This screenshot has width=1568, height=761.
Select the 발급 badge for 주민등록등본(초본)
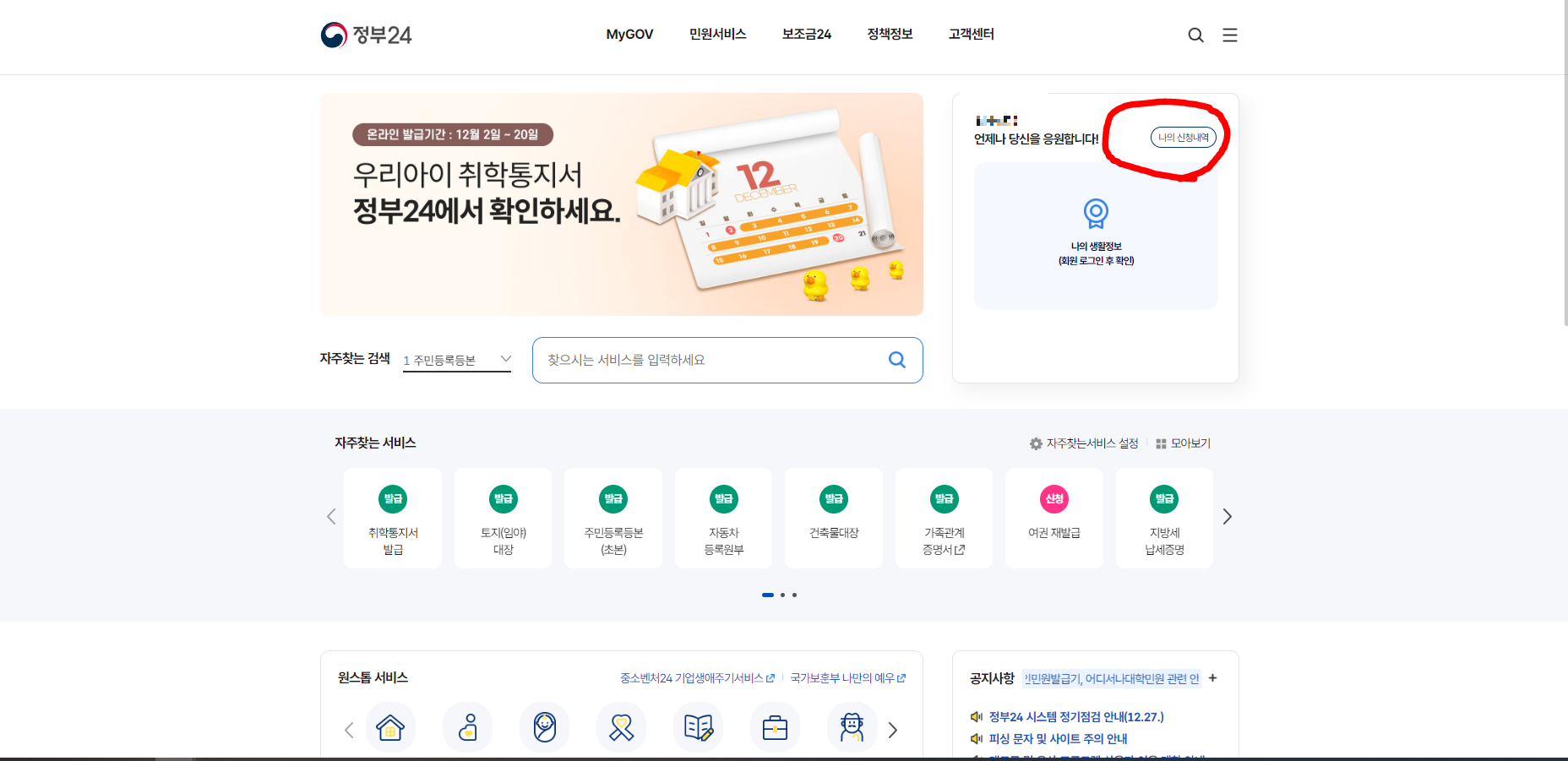[613, 498]
